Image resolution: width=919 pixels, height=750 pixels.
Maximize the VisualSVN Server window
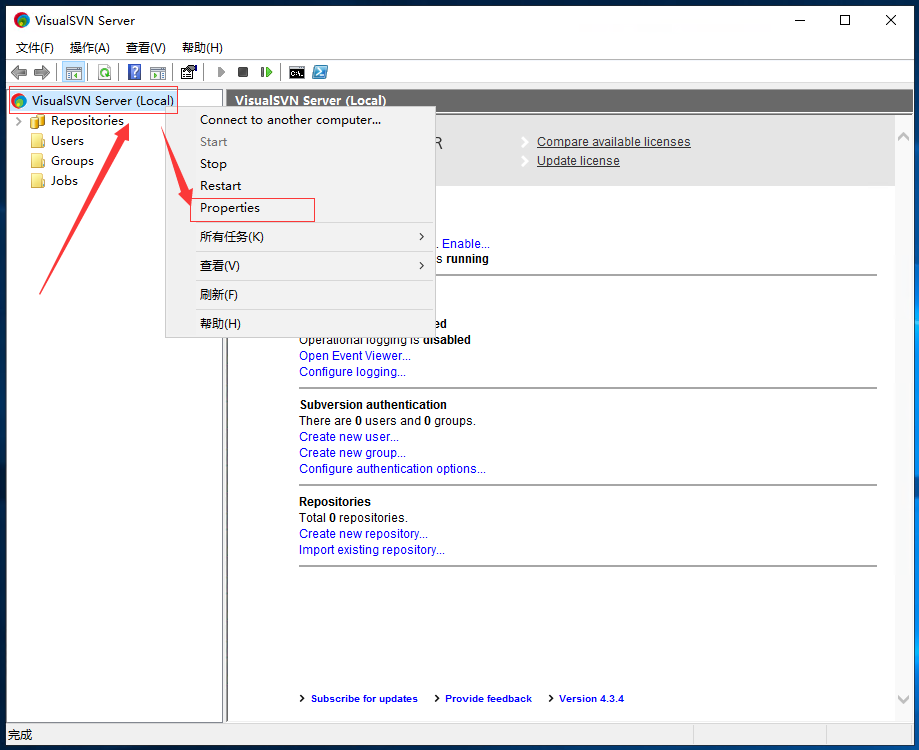[x=845, y=21]
